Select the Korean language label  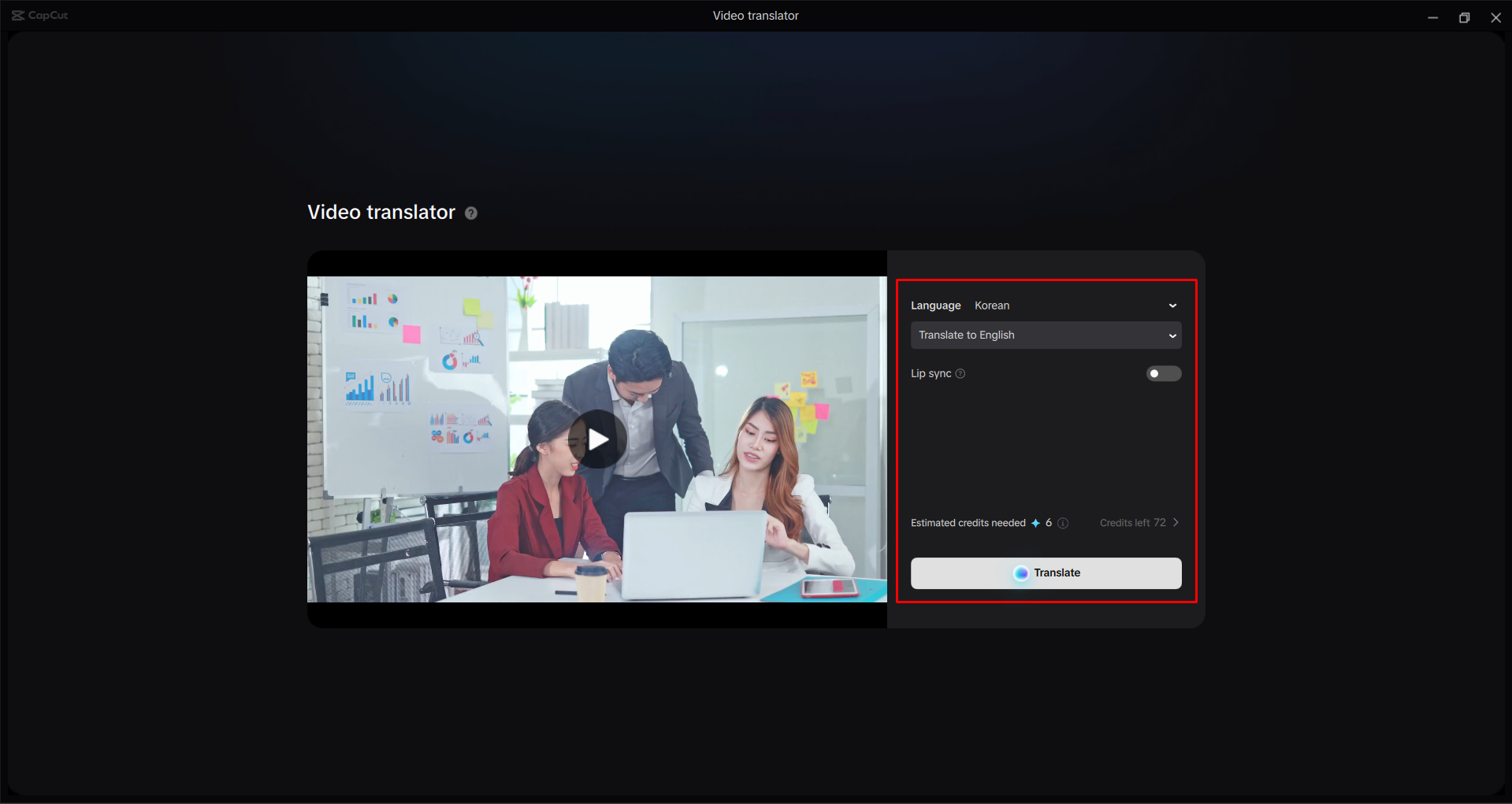[991, 306]
